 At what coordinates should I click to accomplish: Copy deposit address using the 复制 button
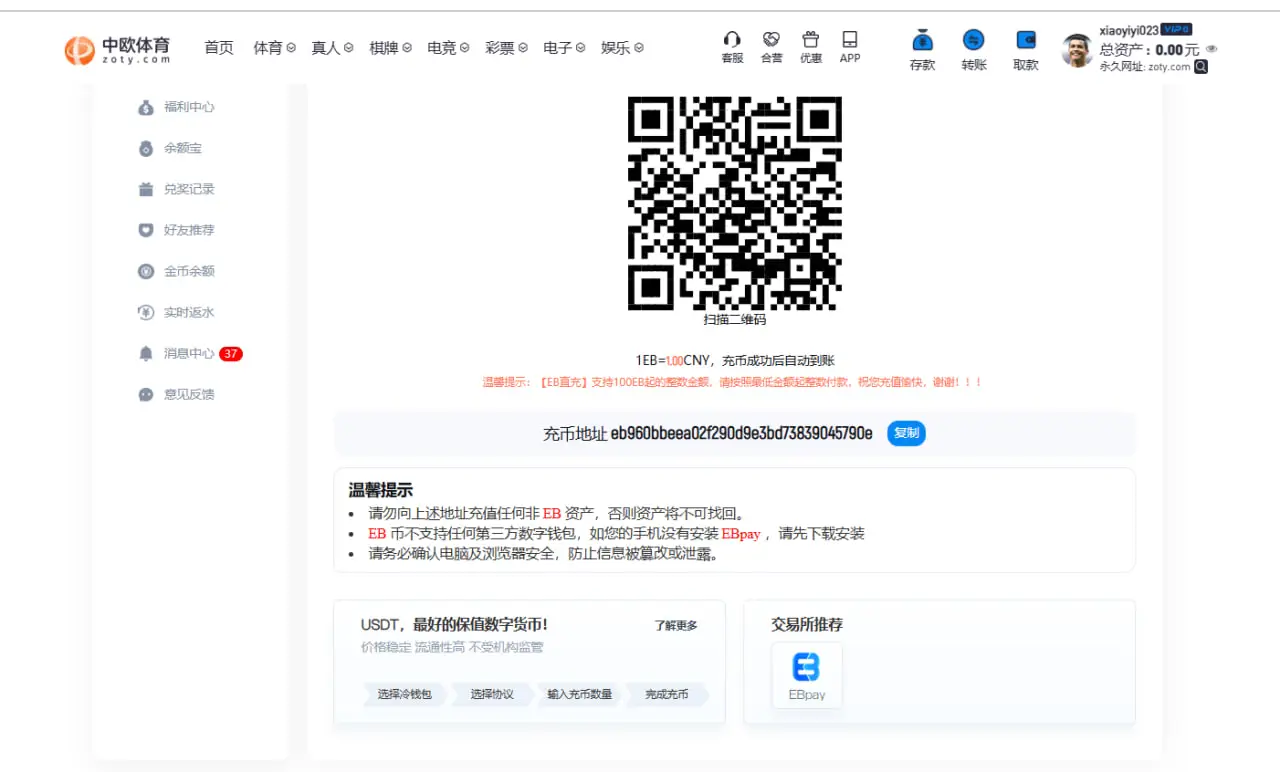point(906,433)
